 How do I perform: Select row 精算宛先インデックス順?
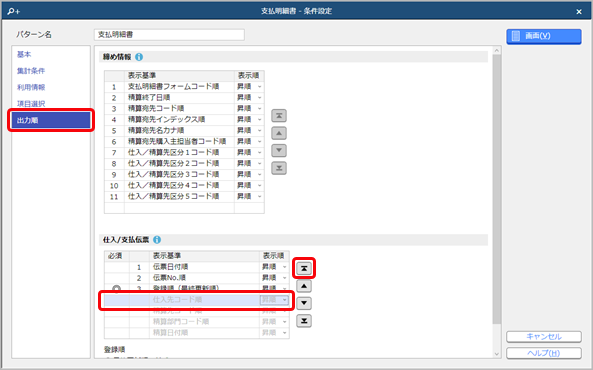coord(184,120)
